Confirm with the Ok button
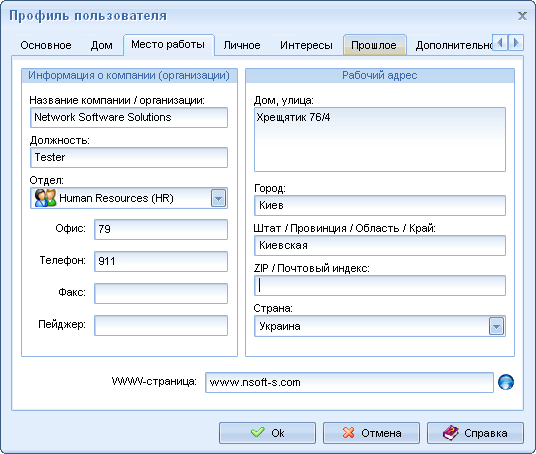This screenshot has height=454, width=536. coord(267,433)
